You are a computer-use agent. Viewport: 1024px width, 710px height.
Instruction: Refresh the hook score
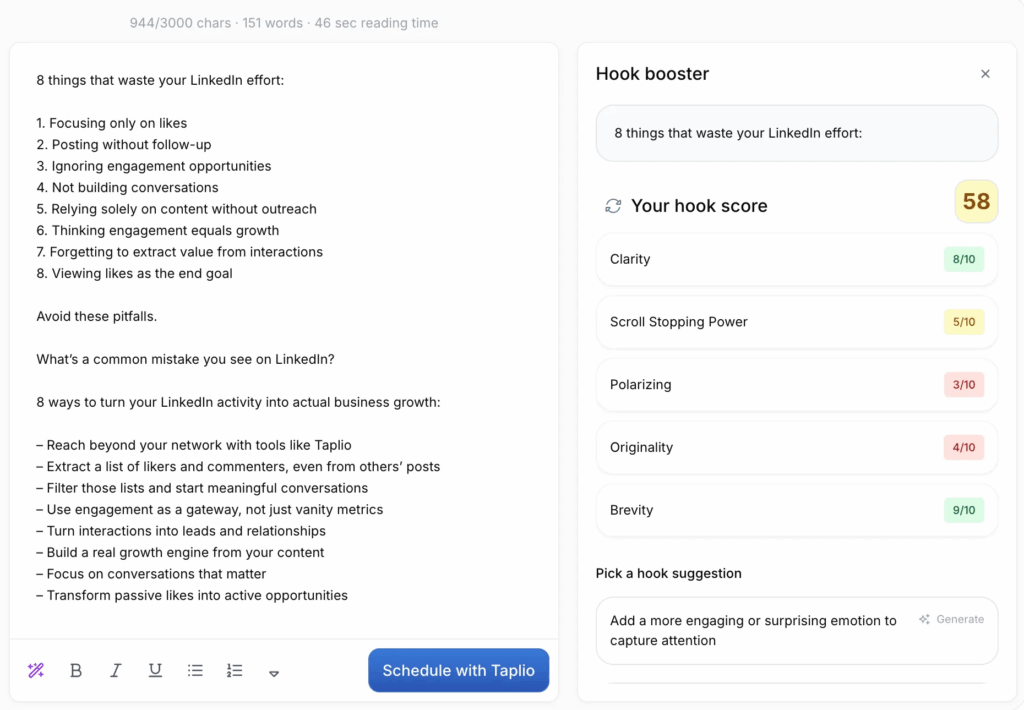click(613, 206)
